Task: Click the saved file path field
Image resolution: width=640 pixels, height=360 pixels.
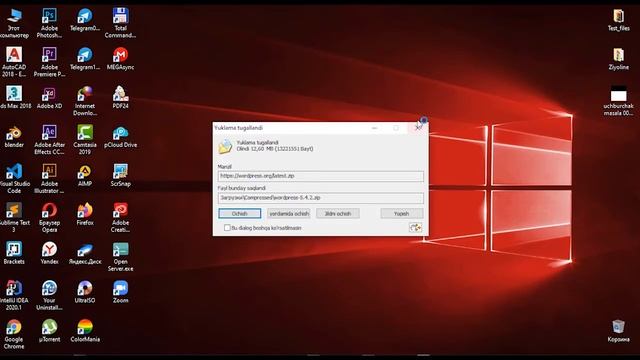Action: pos(321,198)
